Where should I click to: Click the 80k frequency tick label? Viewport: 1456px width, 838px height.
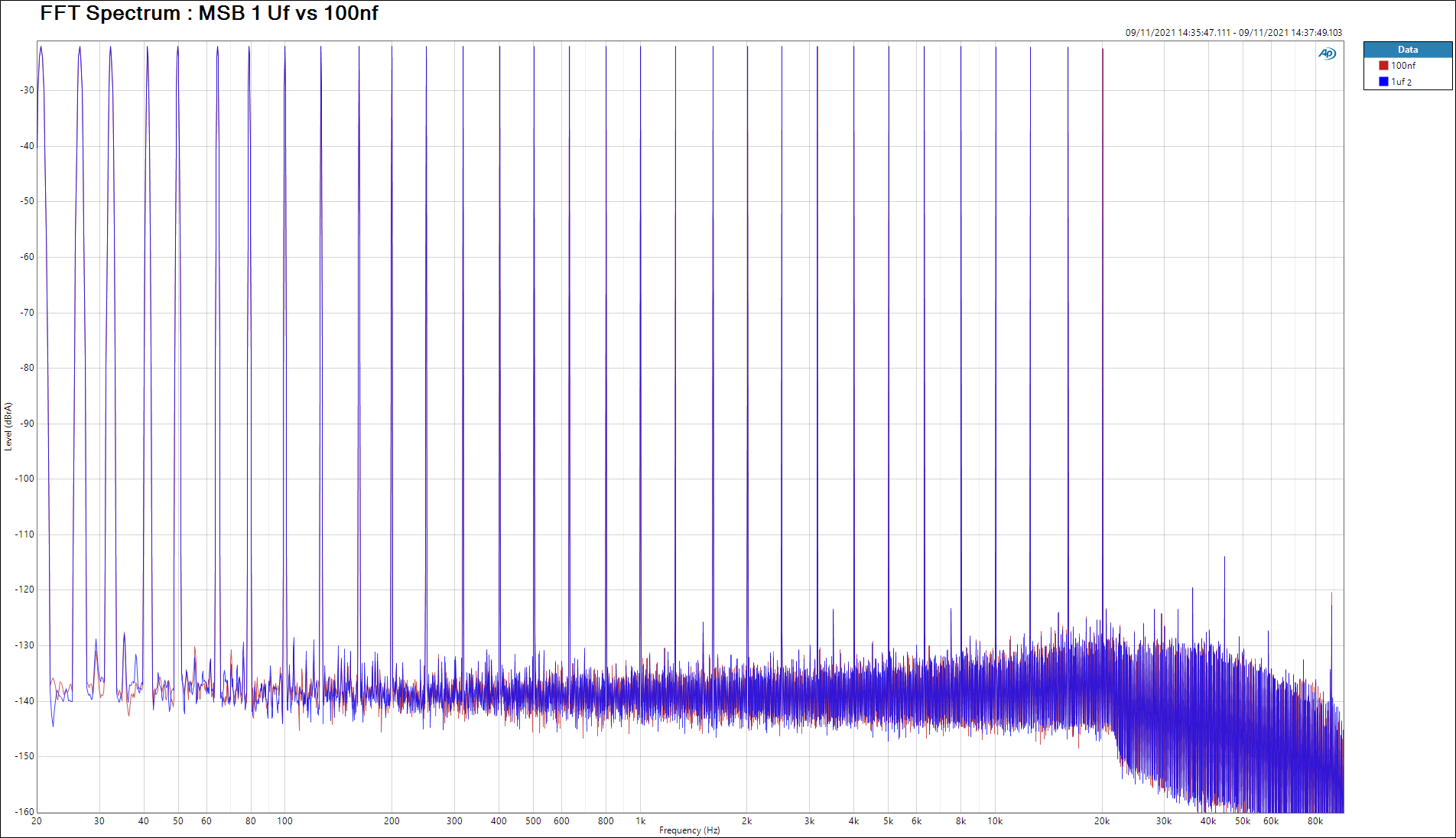click(x=1315, y=821)
